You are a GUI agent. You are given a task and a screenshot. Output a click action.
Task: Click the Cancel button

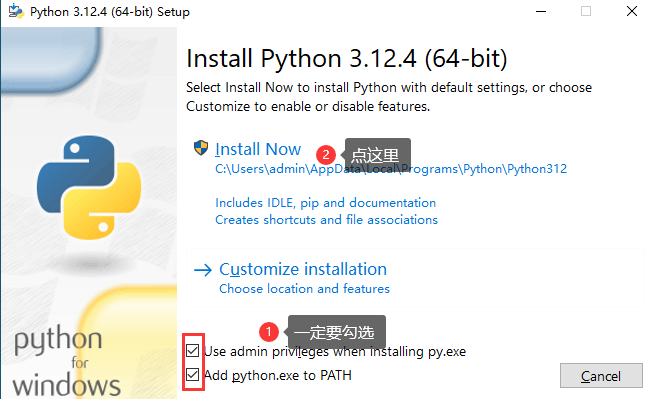[x=601, y=376]
